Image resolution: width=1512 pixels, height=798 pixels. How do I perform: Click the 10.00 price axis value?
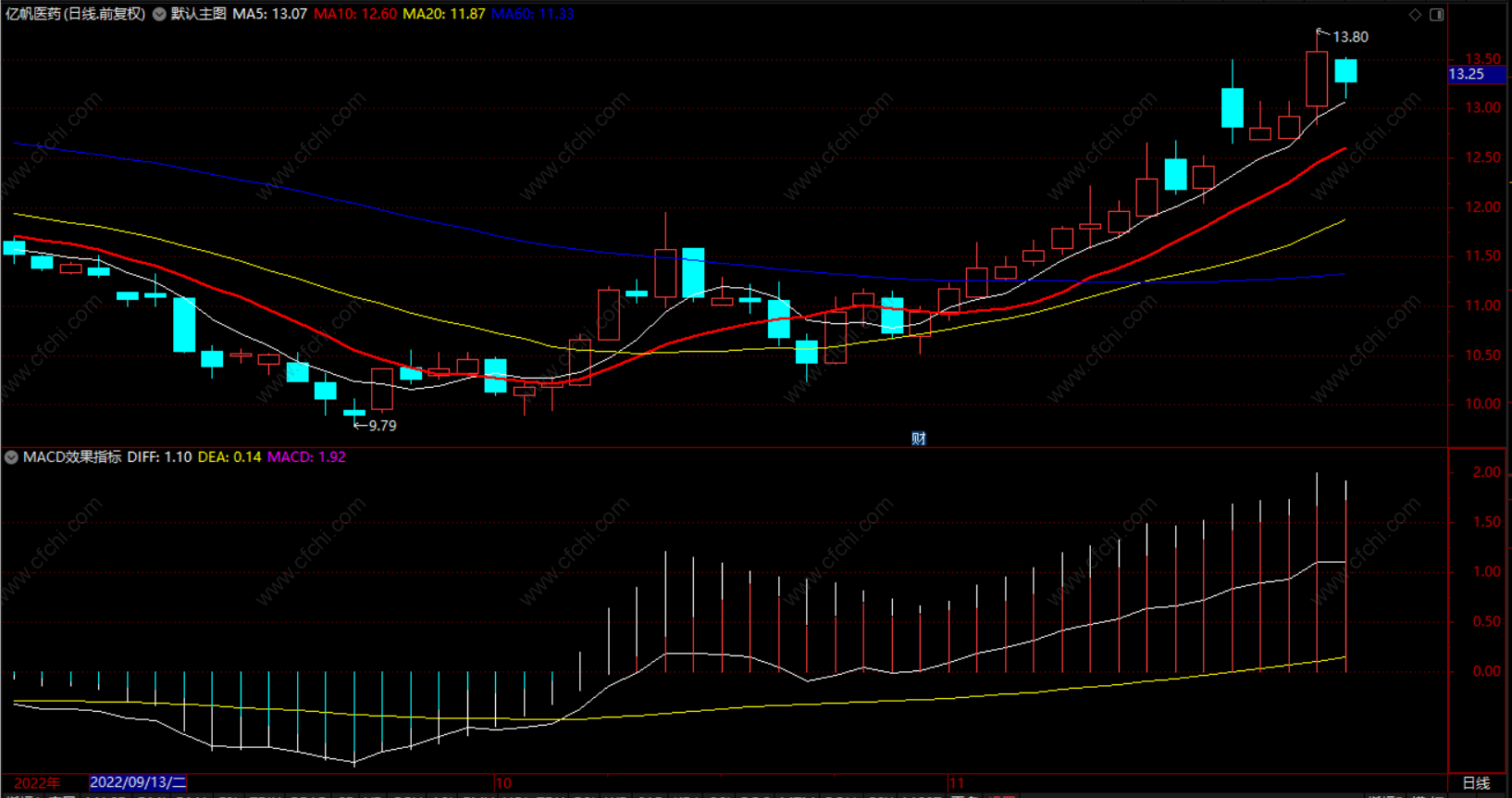pyautogui.click(x=1482, y=405)
